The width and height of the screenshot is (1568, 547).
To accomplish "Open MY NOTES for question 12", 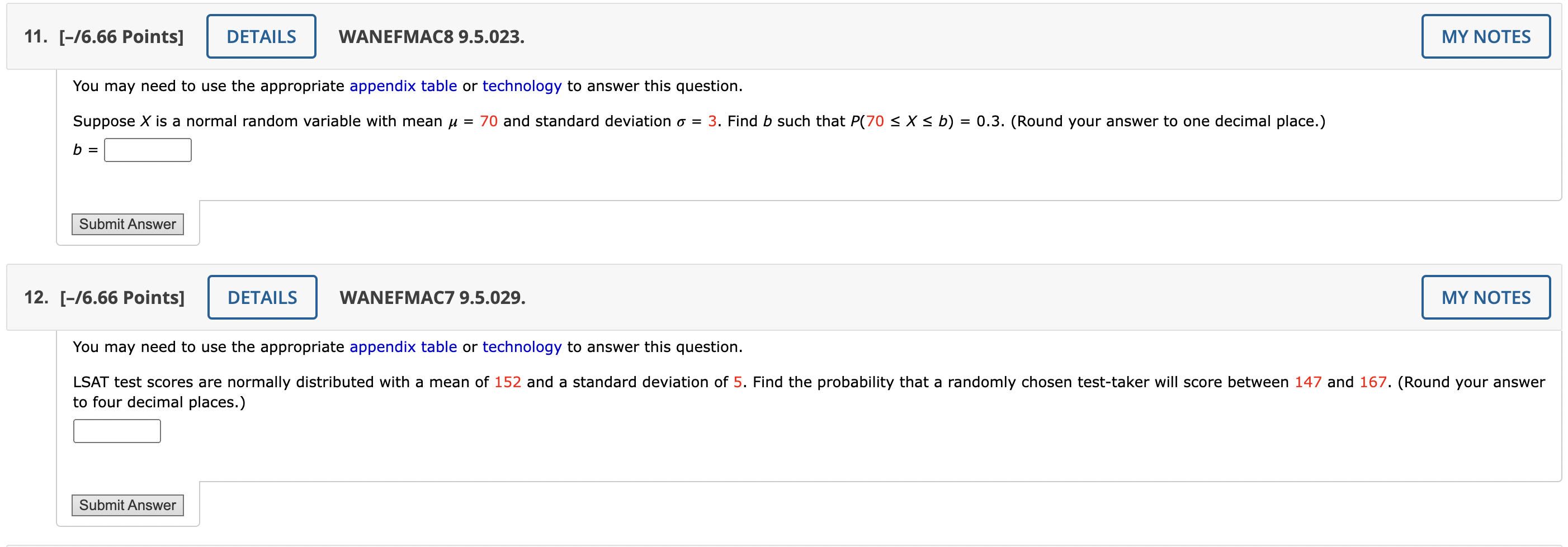I will (1485, 297).
